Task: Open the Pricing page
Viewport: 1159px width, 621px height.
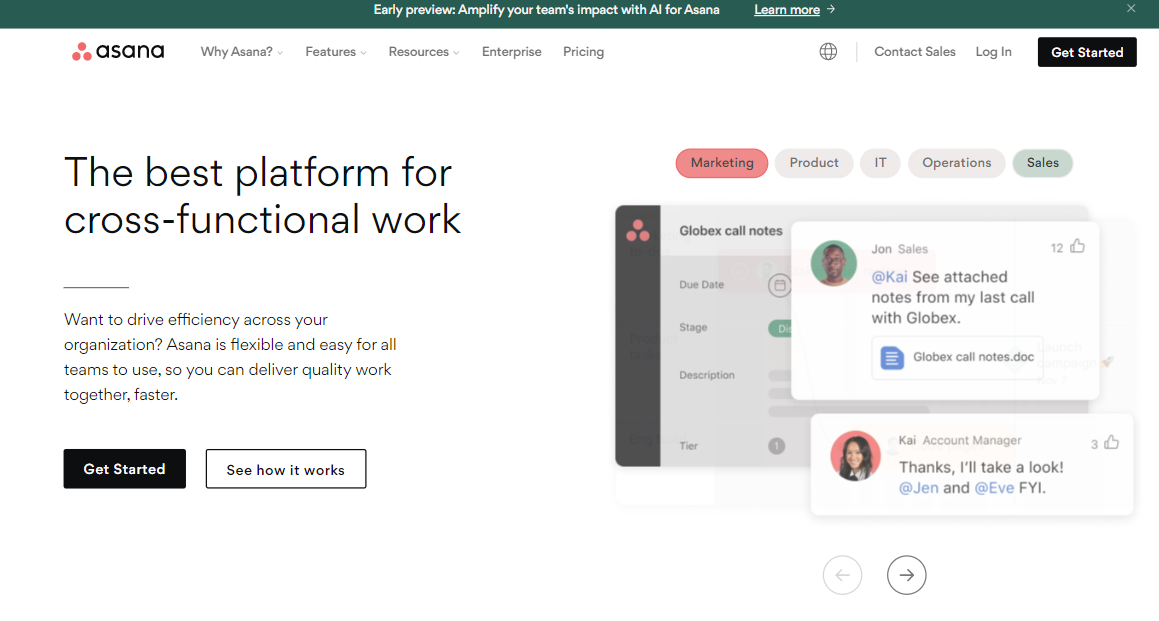Action: (x=583, y=52)
